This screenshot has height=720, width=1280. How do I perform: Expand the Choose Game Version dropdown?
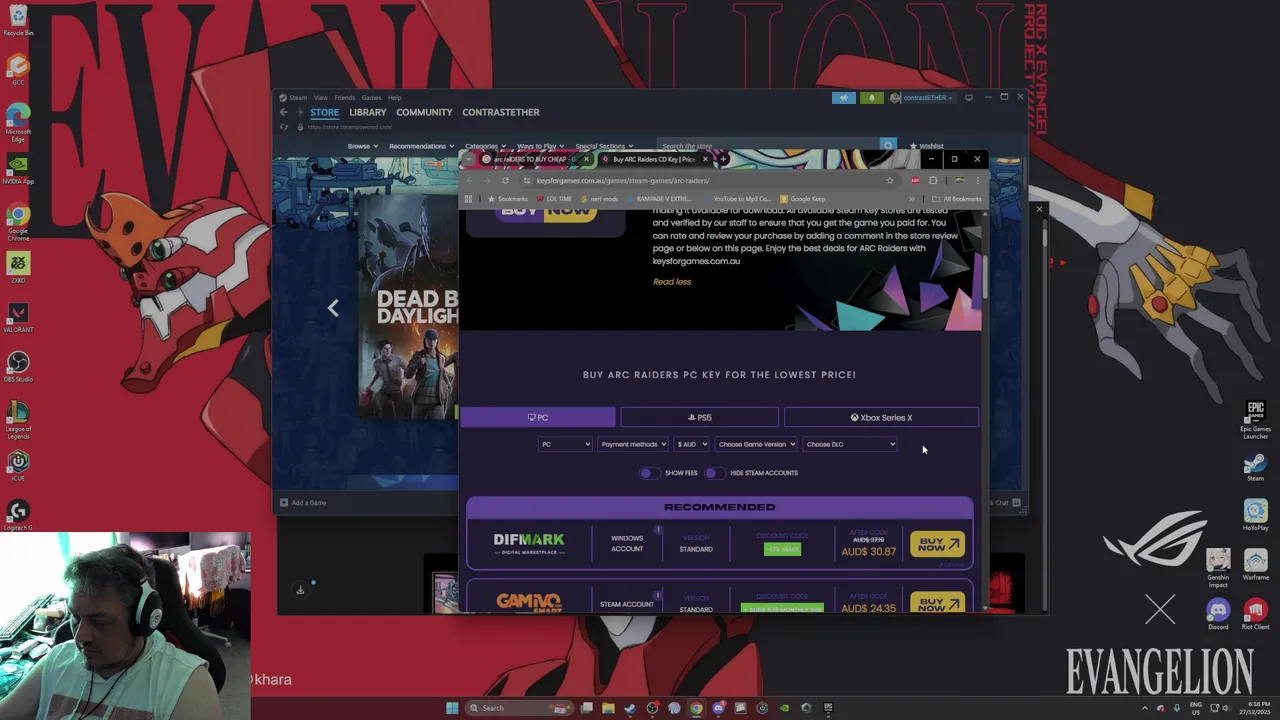(x=756, y=444)
